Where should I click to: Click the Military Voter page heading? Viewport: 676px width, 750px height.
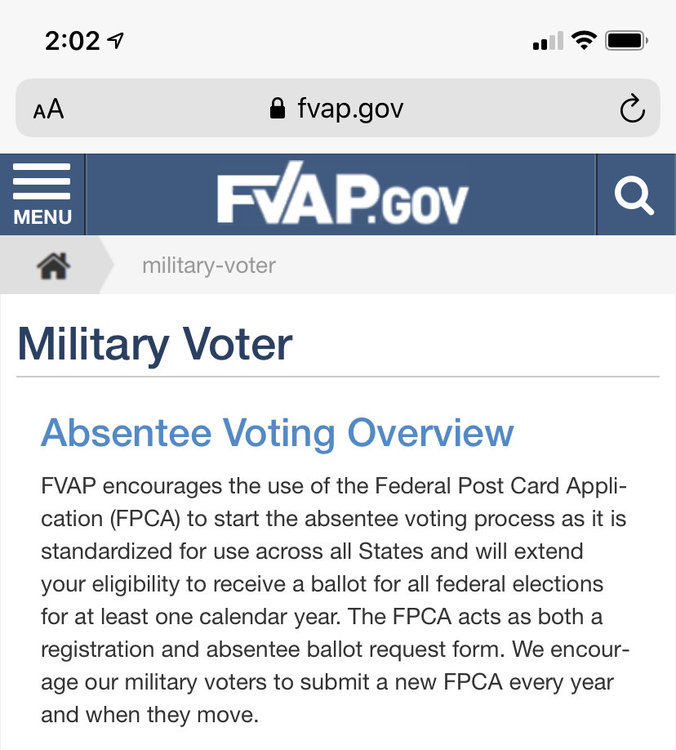point(155,344)
